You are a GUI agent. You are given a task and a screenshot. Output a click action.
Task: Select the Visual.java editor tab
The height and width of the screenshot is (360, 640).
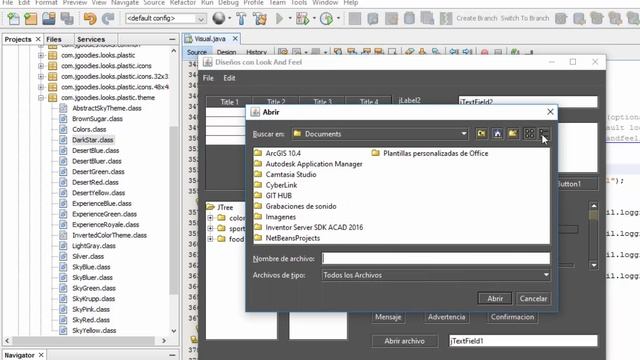click(x=210, y=39)
